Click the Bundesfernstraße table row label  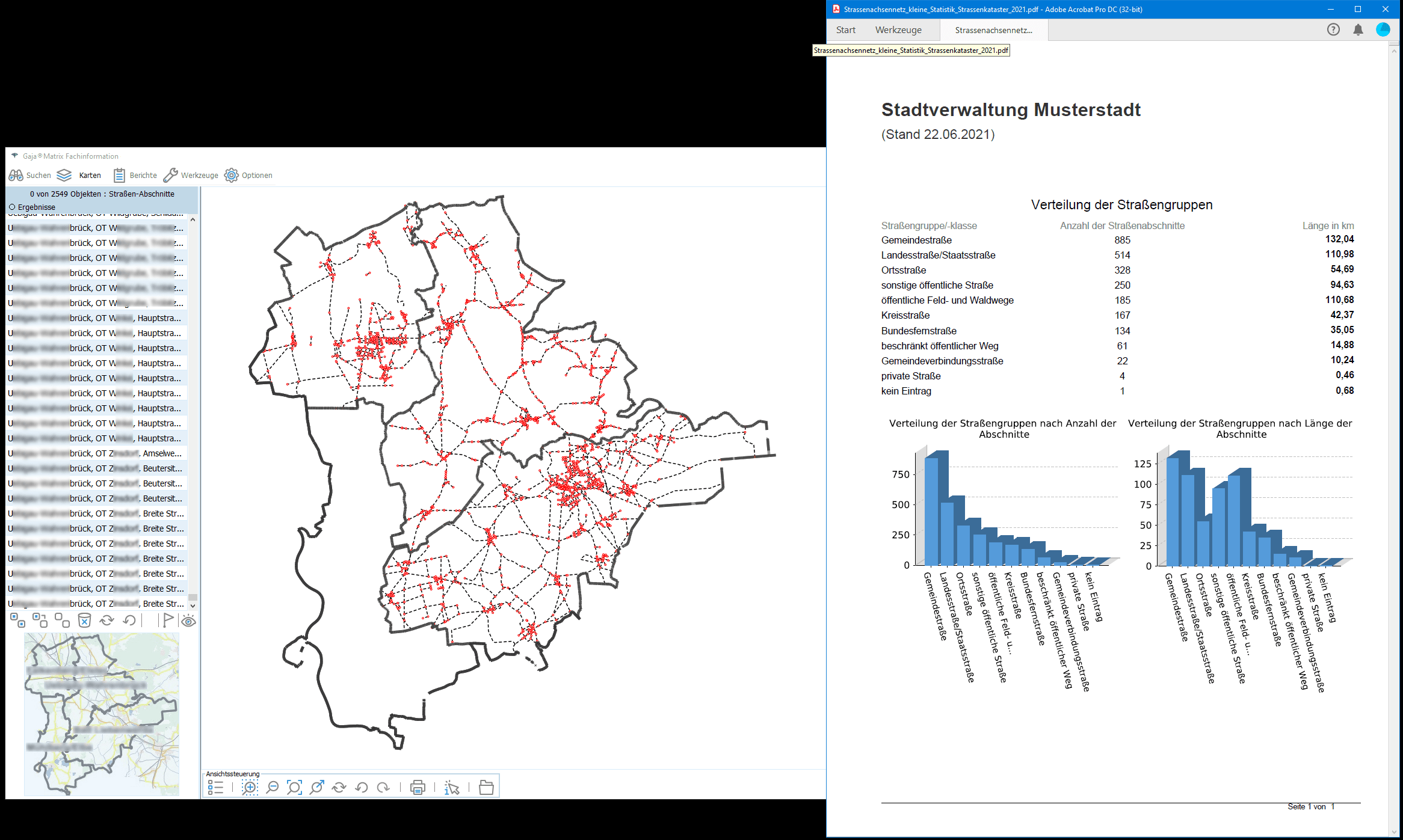919,331
